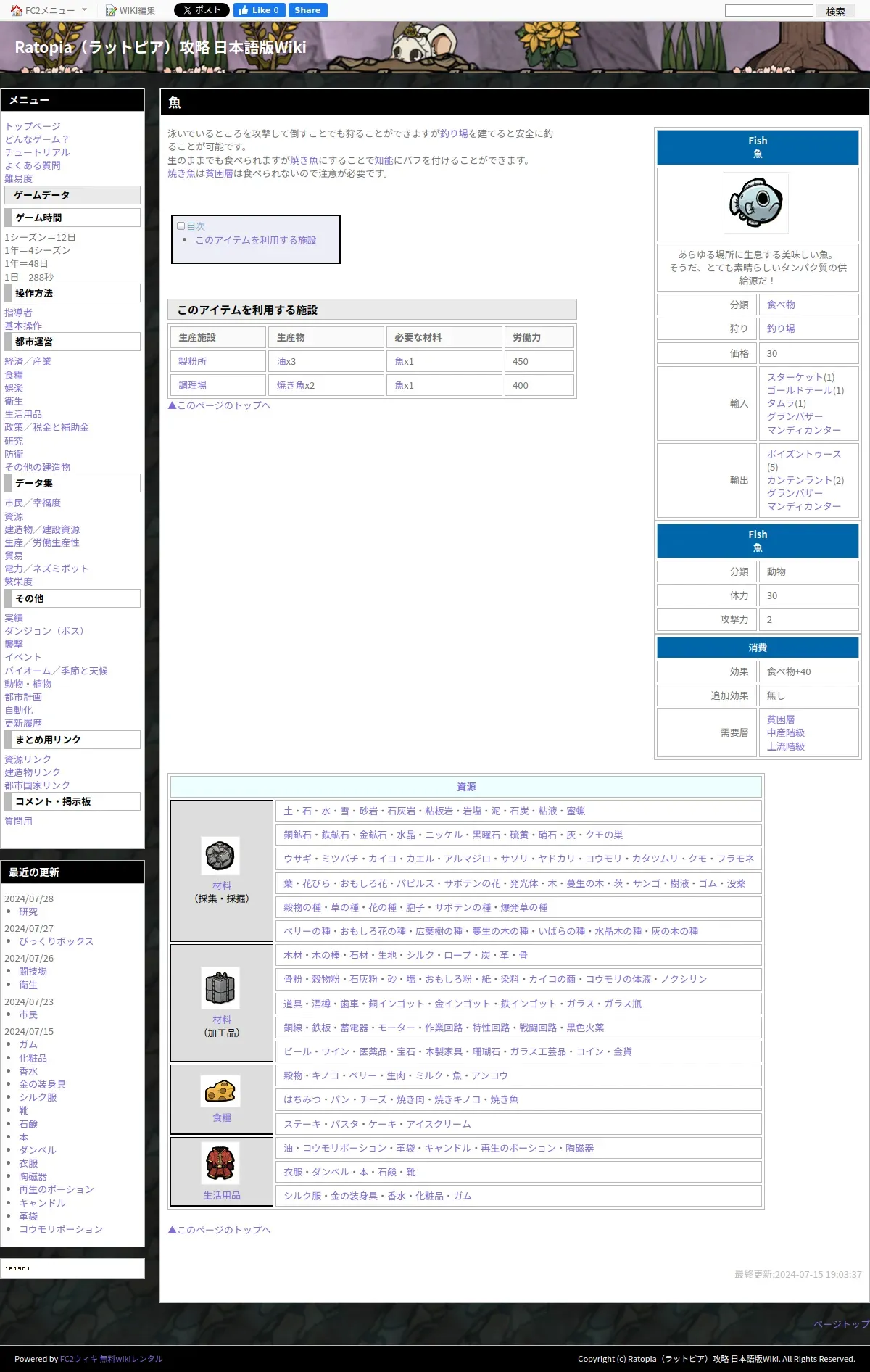
Task: Open 食べ物 category in infobox
Action: pos(781,305)
